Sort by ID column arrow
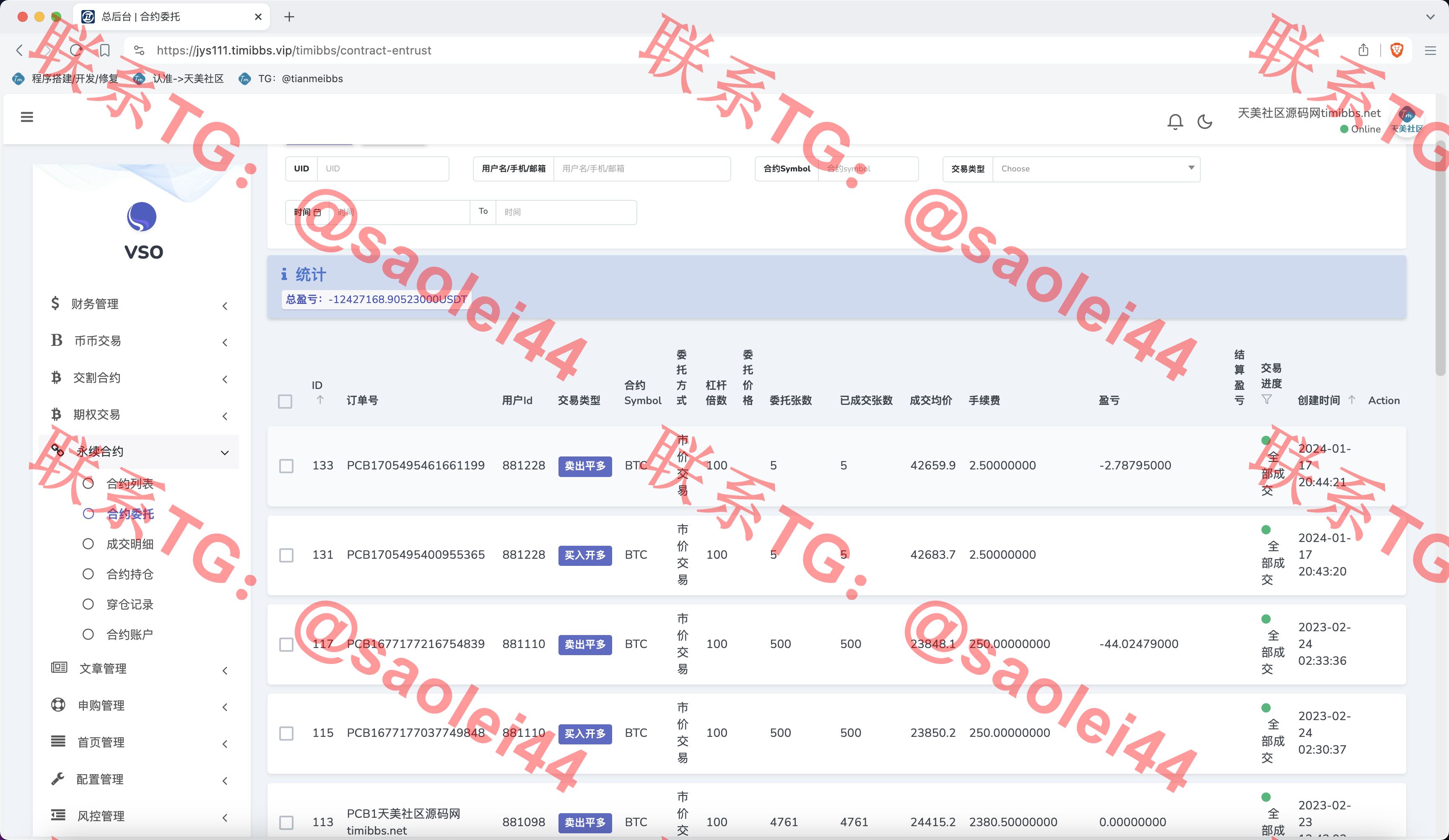1449x840 pixels. tap(320, 400)
